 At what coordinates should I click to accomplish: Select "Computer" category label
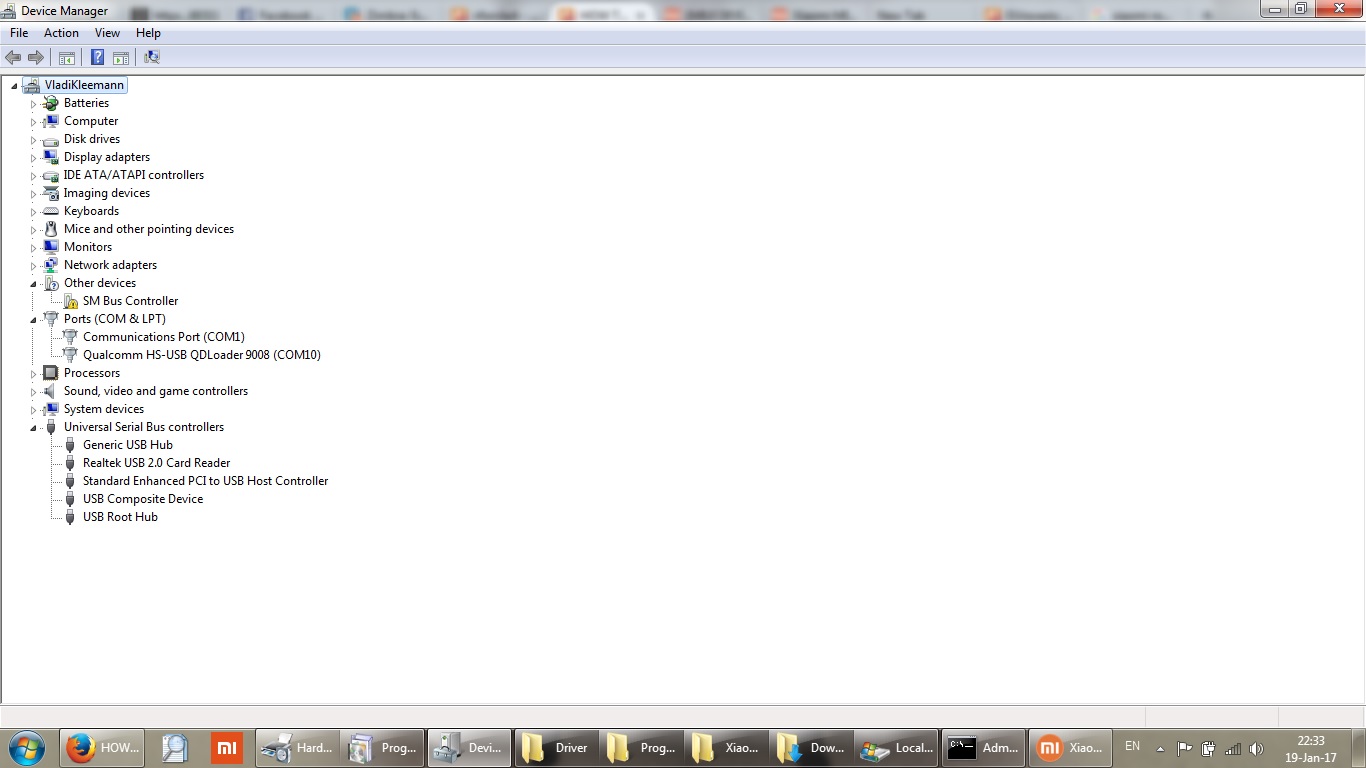pyautogui.click(x=91, y=121)
